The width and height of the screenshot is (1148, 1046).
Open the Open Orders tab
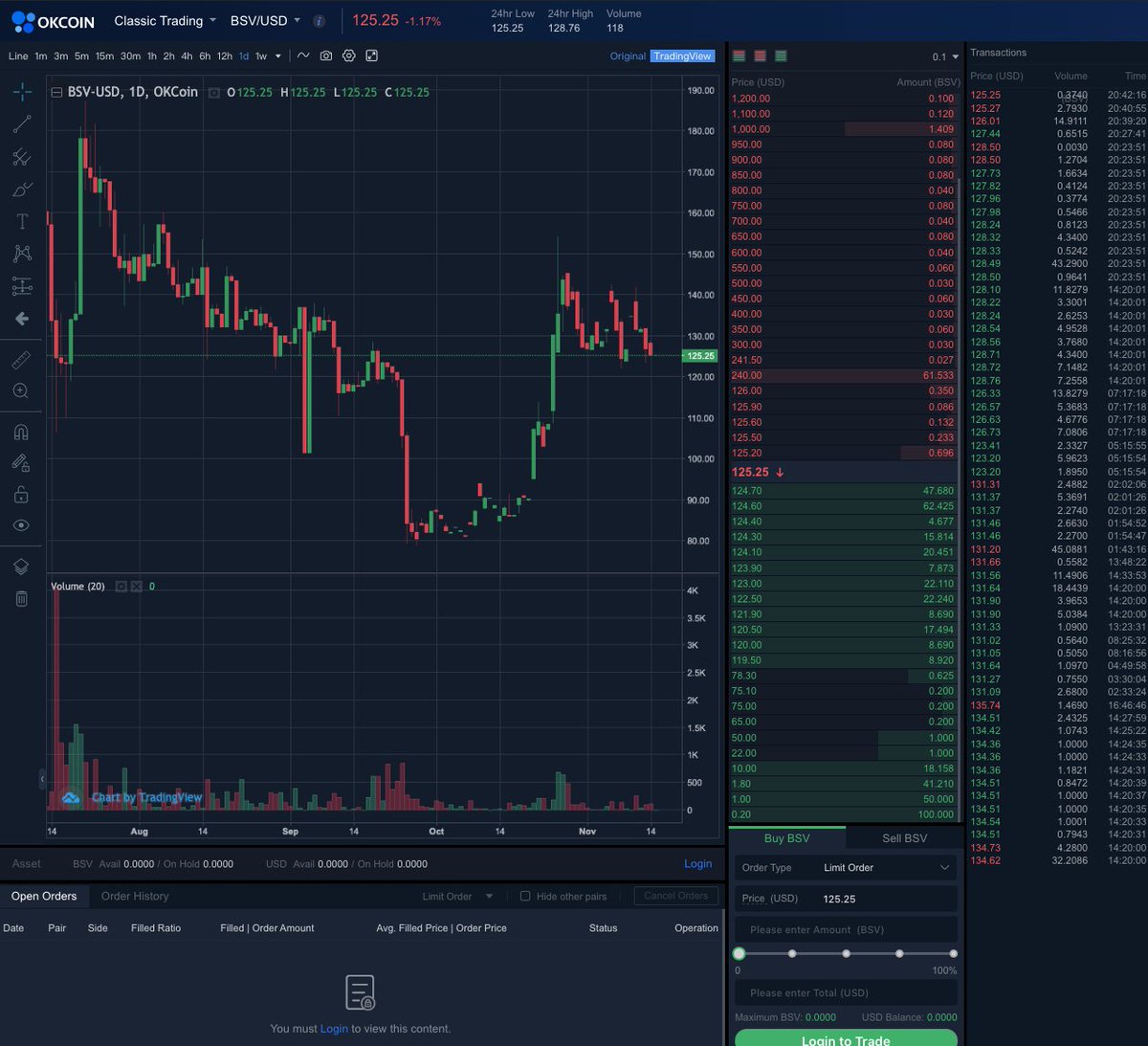(44, 897)
